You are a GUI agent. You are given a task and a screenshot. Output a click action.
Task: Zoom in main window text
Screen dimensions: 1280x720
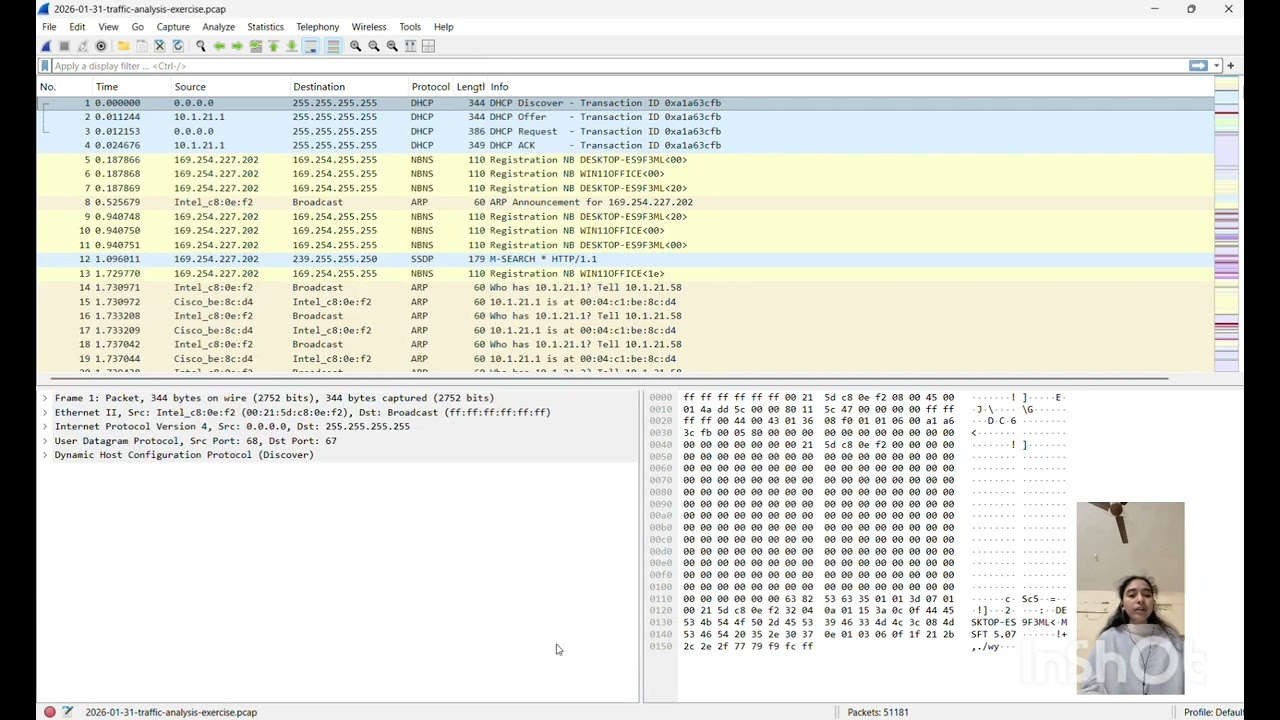(x=355, y=46)
